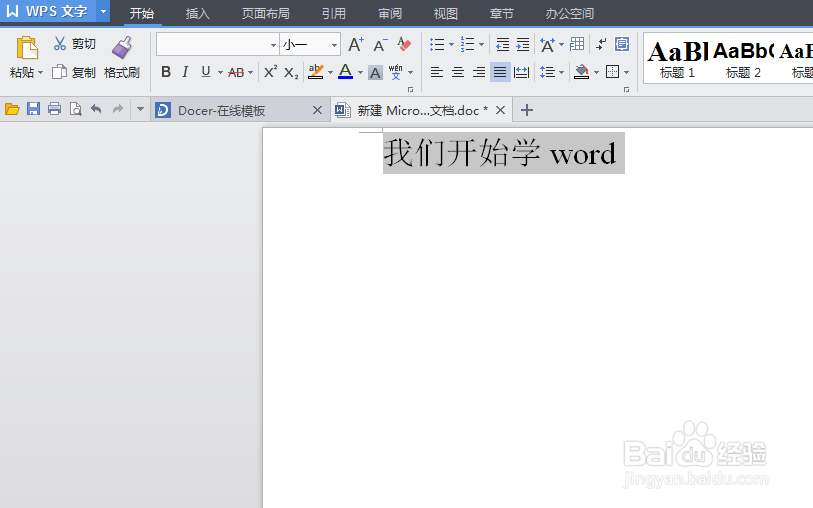813x508 pixels.
Task: Switch to the 插入 ribbon tab
Action: (x=198, y=13)
